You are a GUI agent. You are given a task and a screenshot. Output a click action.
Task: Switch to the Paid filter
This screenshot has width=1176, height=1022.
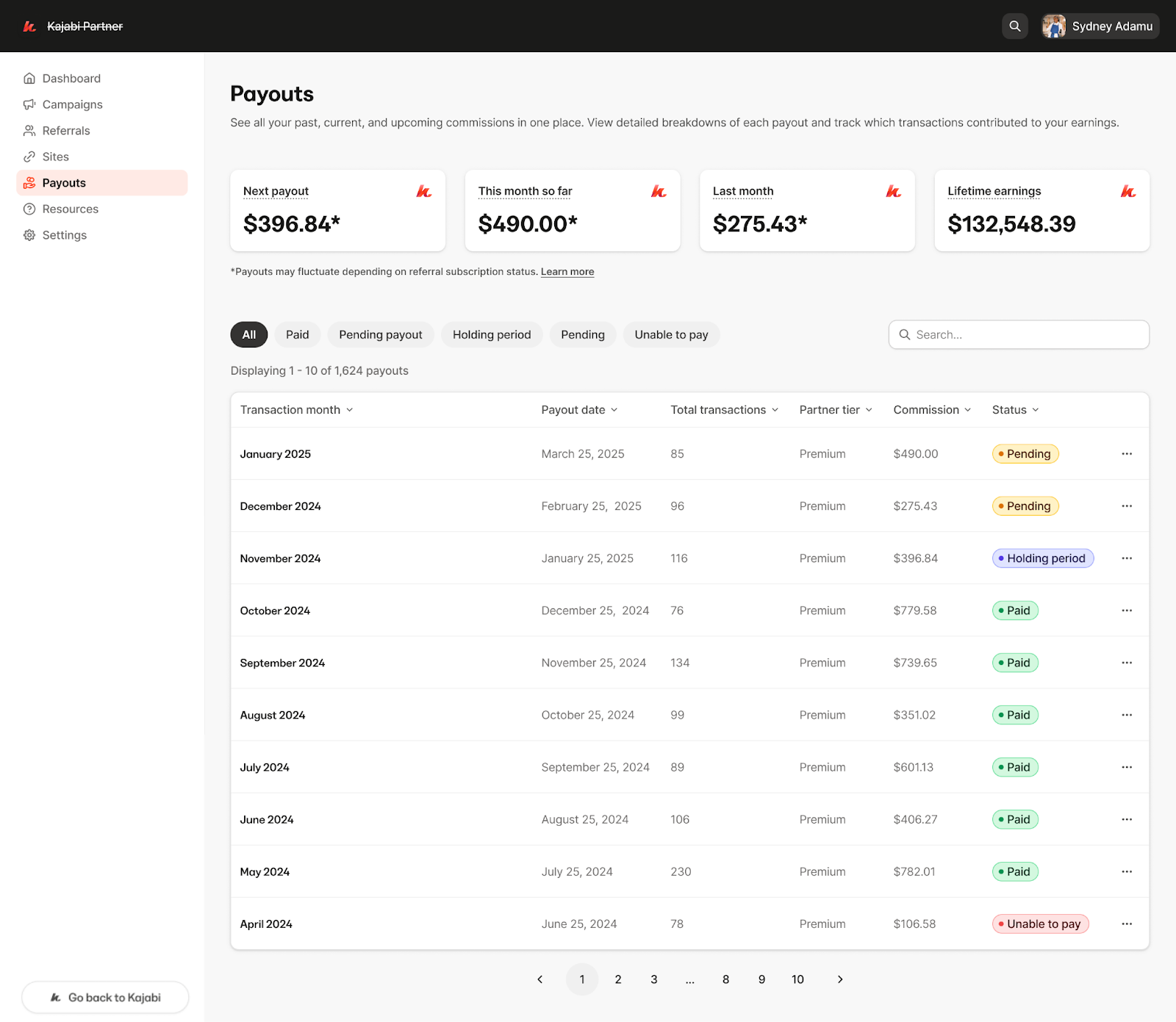coord(297,334)
